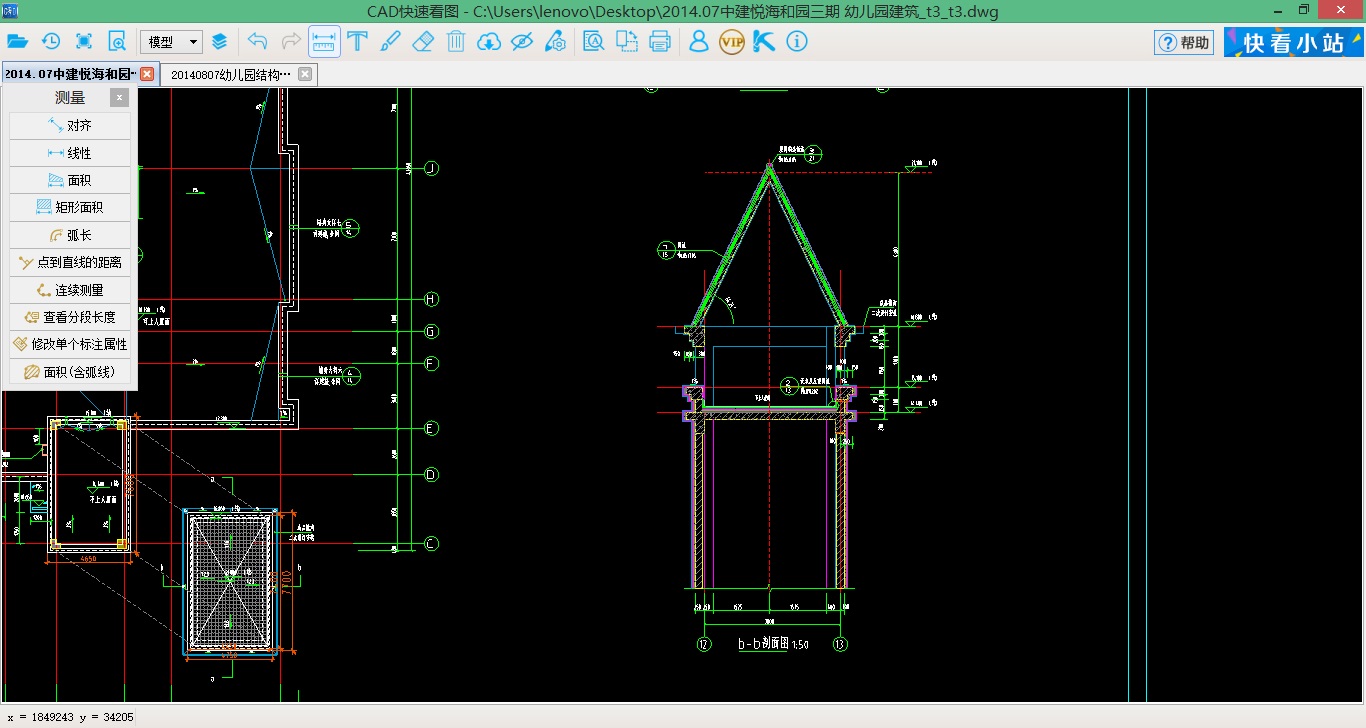Select 连续测量 option
The image size is (1366, 728).
point(69,290)
